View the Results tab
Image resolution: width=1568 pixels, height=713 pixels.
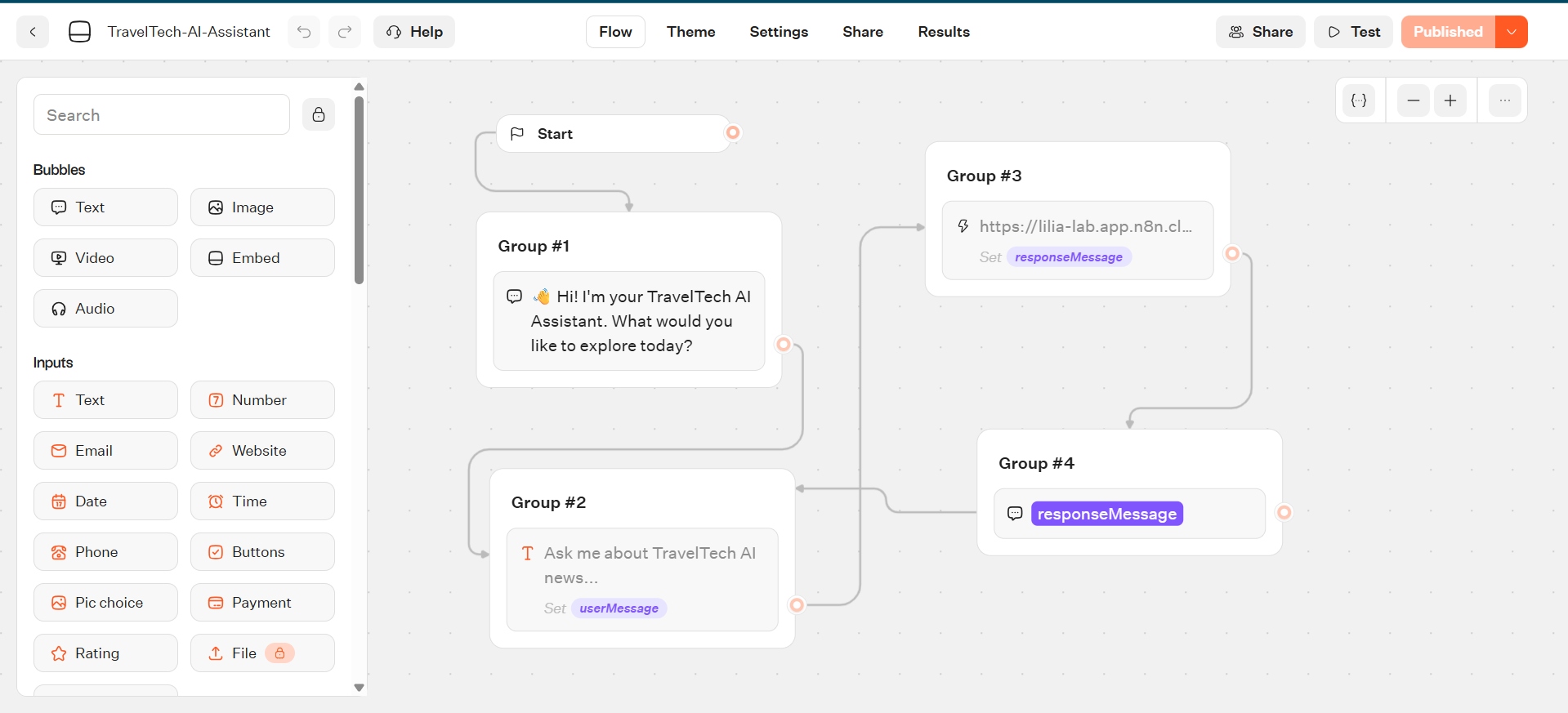coord(944,32)
